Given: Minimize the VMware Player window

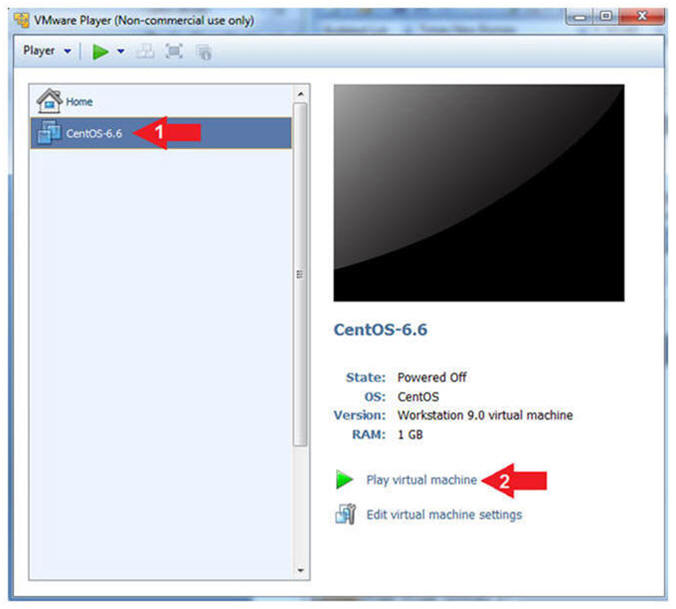Looking at the screenshot, I should pyautogui.click(x=580, y=17).
